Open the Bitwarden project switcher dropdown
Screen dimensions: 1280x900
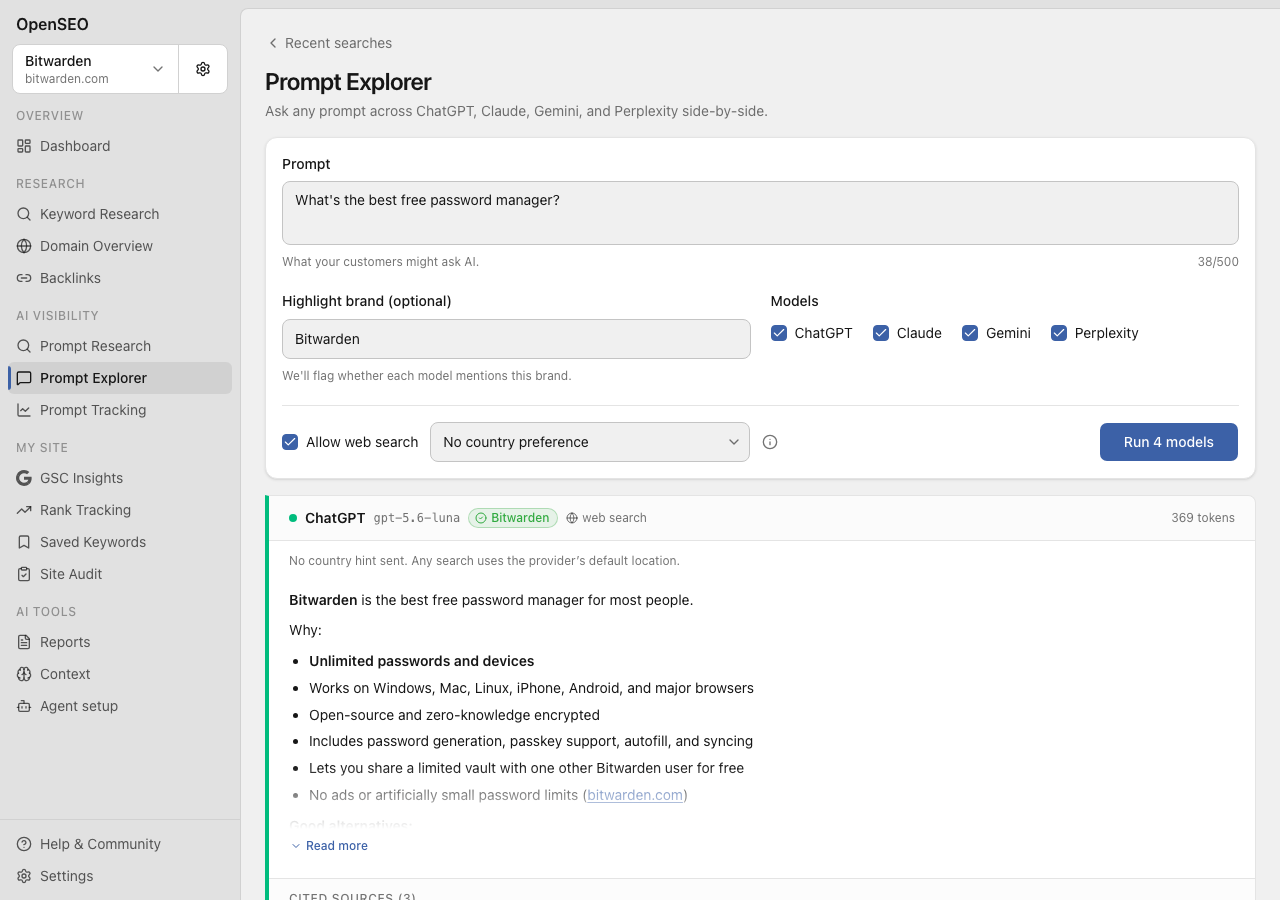(96, 69)
